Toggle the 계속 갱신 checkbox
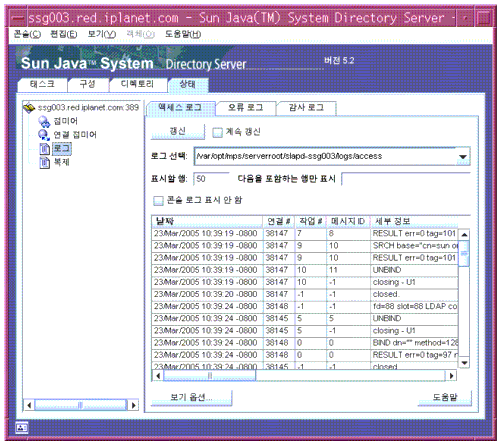Viewport: 499px width, 442px height. 217,133
